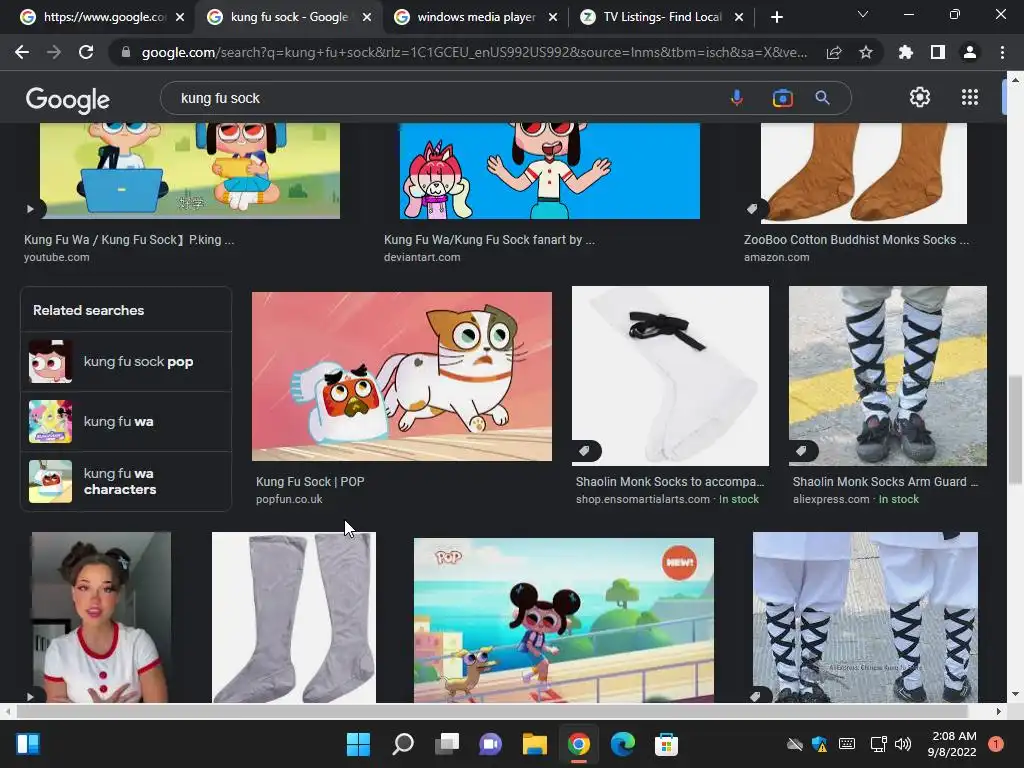Select related search kung fu wa characters
Viewport: 1024px width, 768px height.
(x=126, y=481)
